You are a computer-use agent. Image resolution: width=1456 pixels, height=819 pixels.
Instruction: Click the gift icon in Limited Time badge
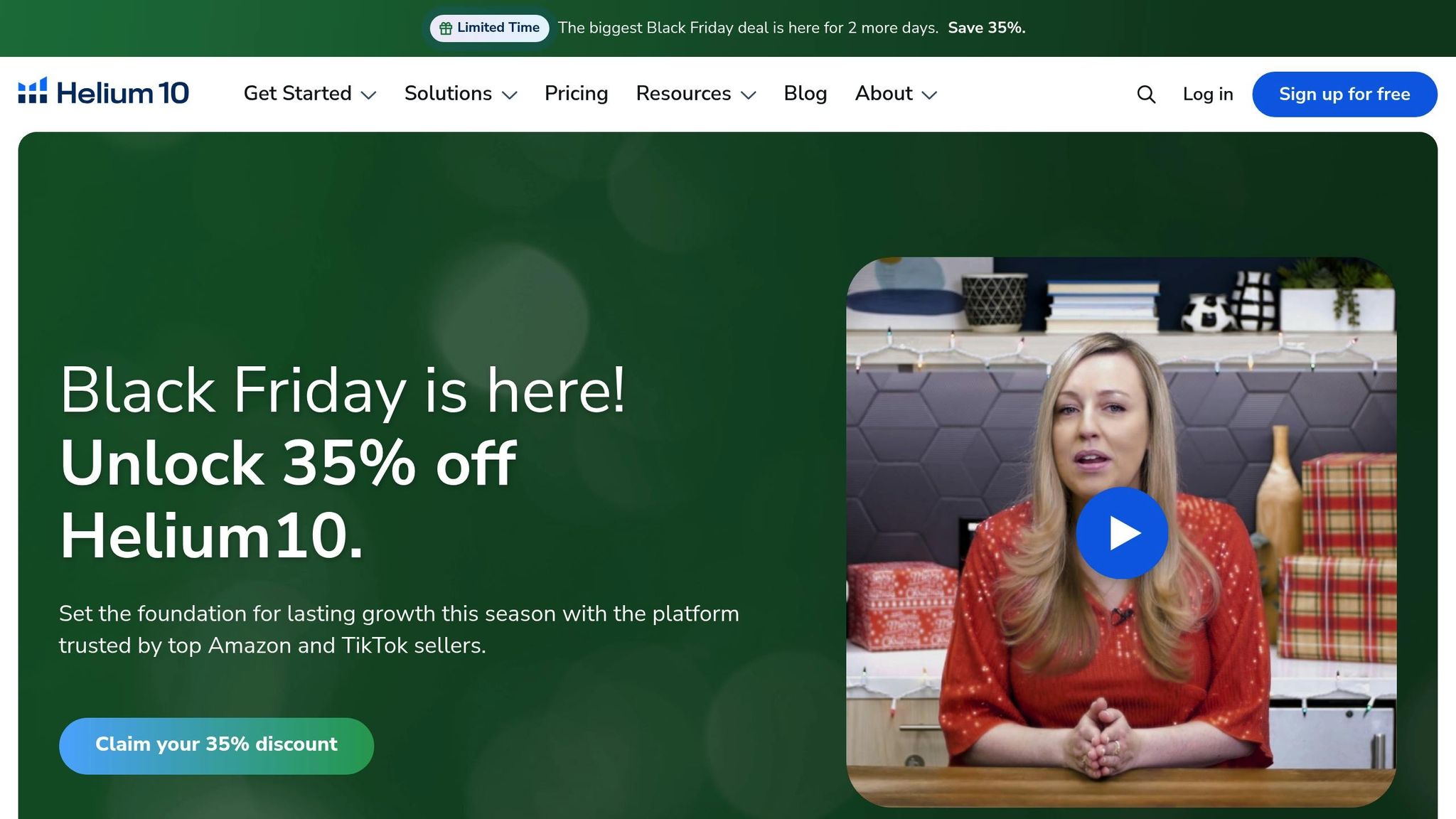click(x=446, y=28)
